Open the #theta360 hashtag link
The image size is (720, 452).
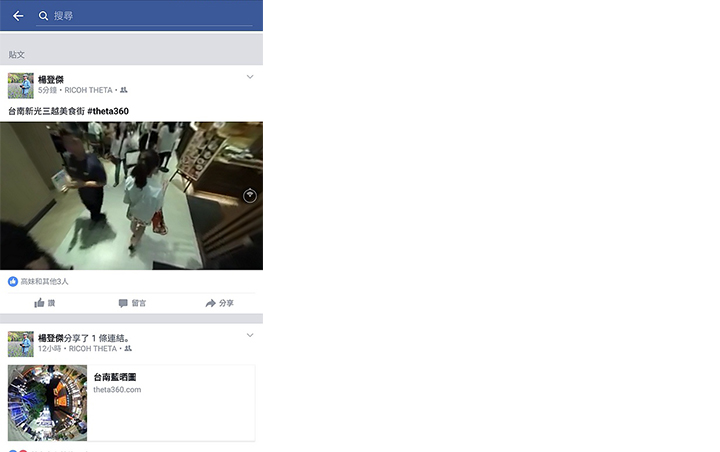pos(108,111)
